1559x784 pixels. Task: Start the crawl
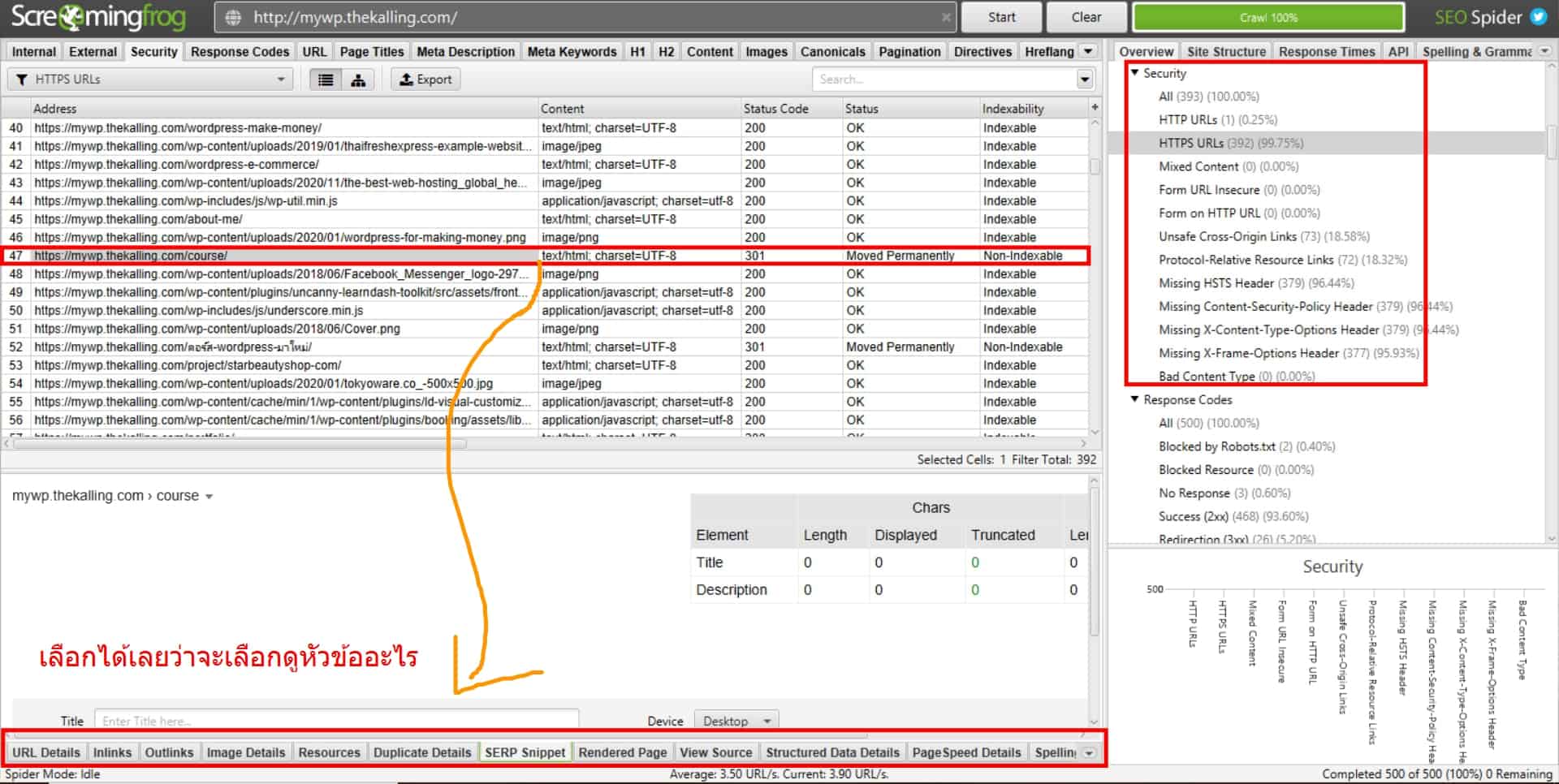tap(1001, 17)
